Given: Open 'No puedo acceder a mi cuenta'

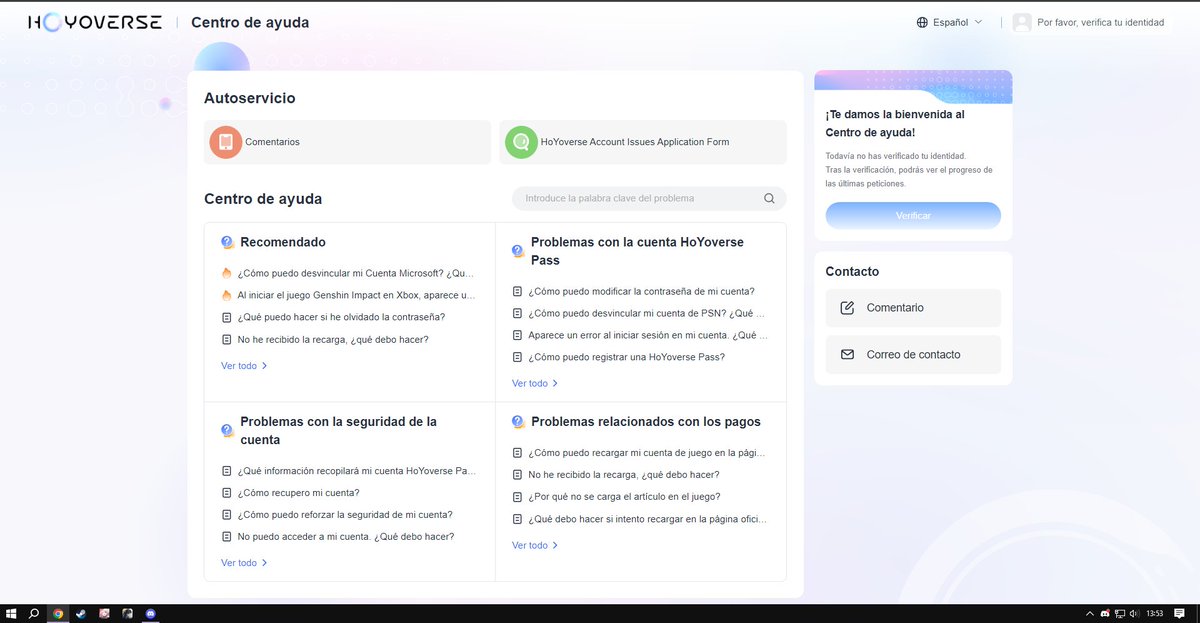Looking at the screenshot, I should pyautogui.click(x=346, y=537).
